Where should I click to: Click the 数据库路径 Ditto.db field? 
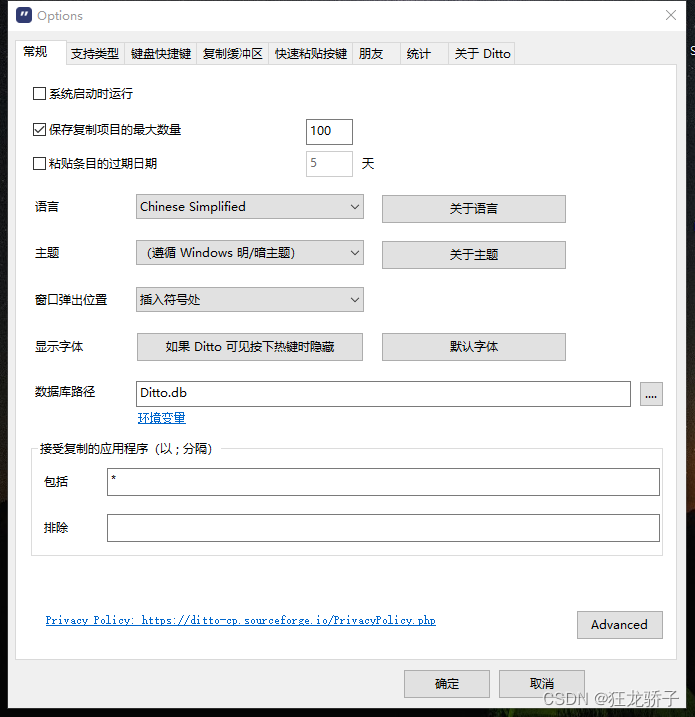(x=383, y=394)
